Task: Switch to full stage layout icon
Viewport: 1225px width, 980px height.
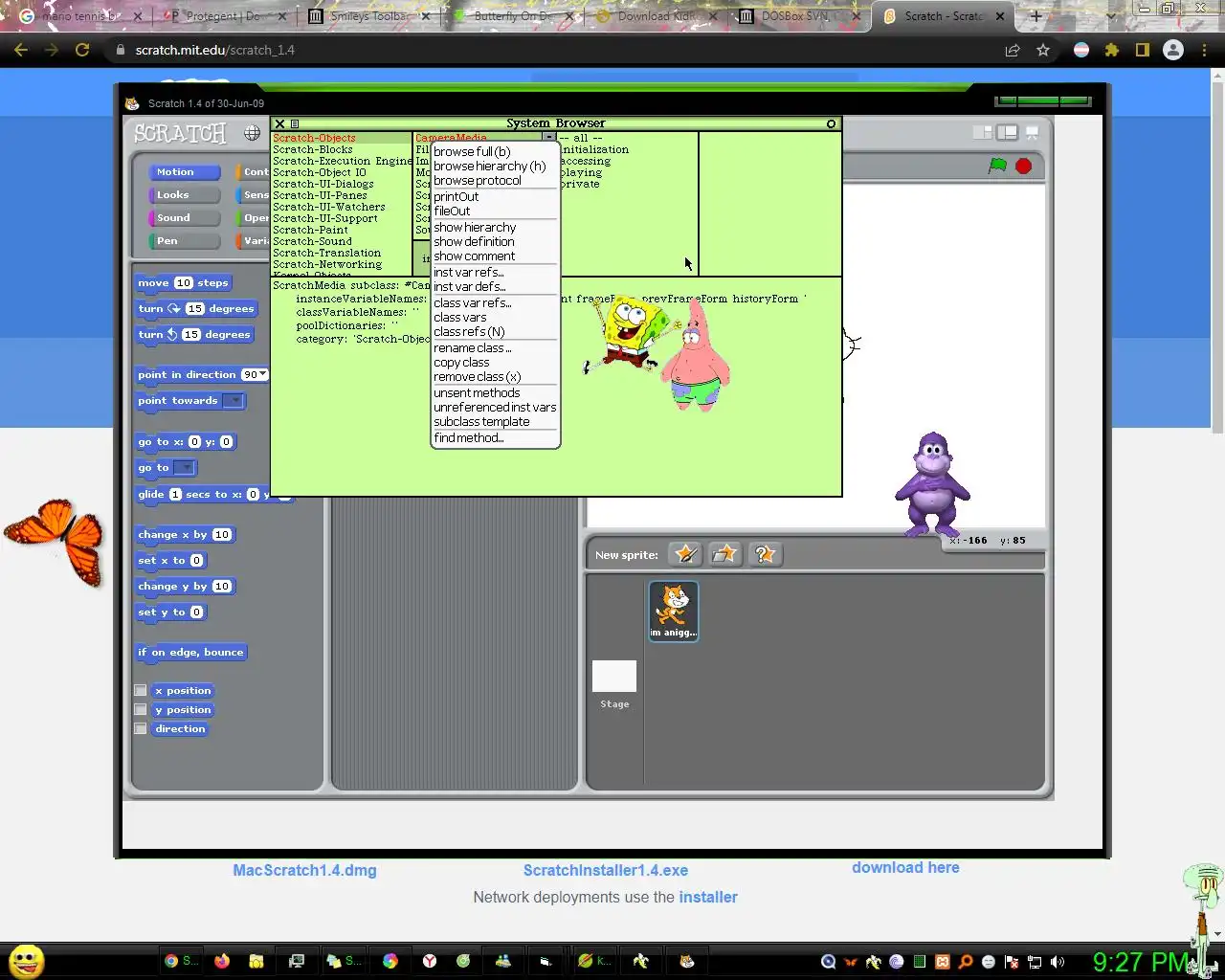Action: (x=1007, y=133)
